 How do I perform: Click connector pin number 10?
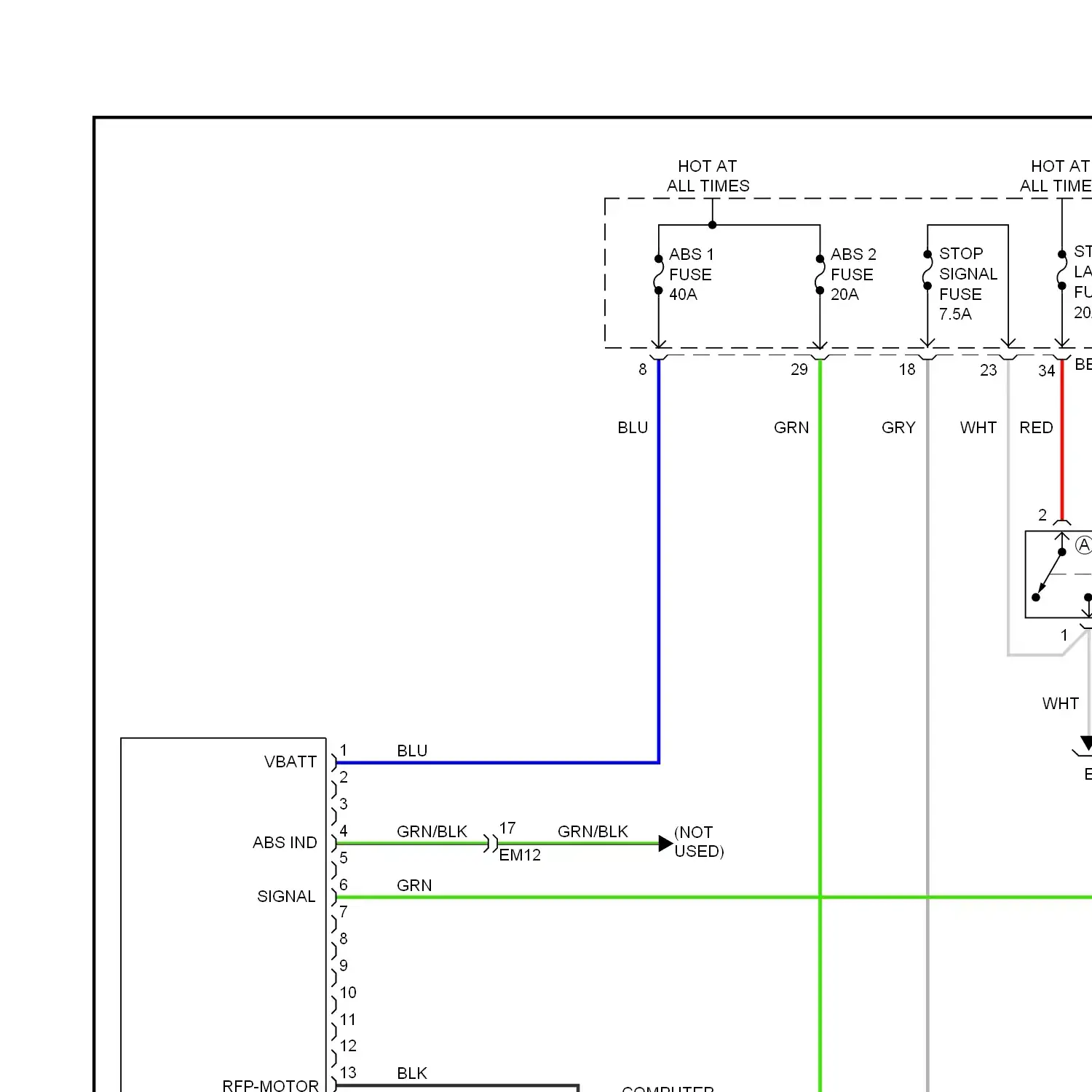coord(348,993)
